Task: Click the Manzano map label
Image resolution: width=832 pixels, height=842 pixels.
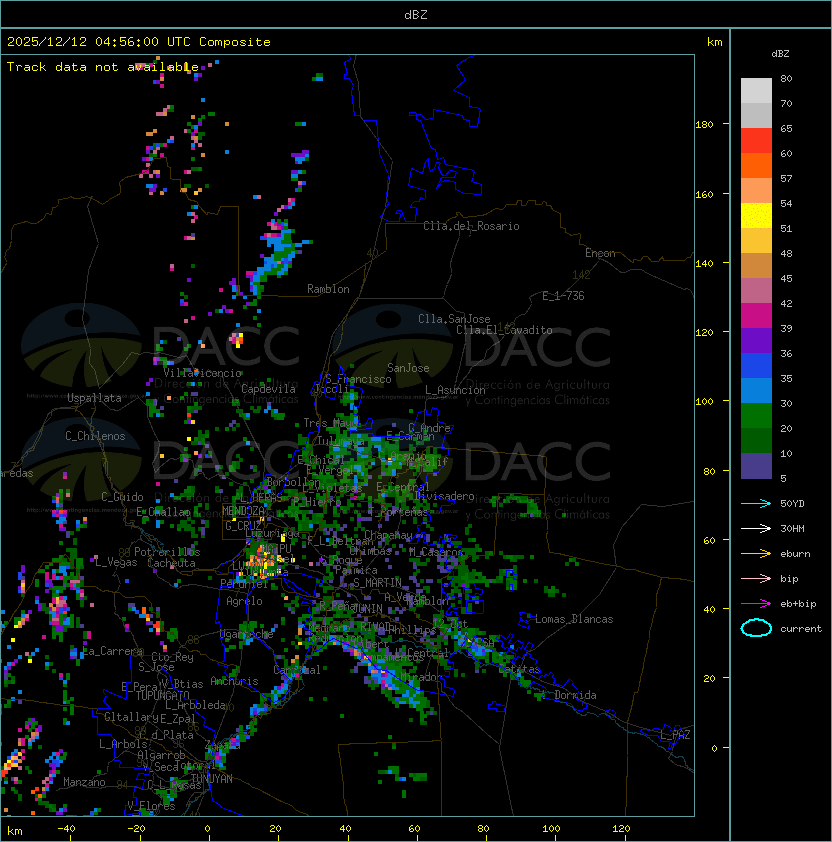Action: pyautogui.click(x=84, y=782)
